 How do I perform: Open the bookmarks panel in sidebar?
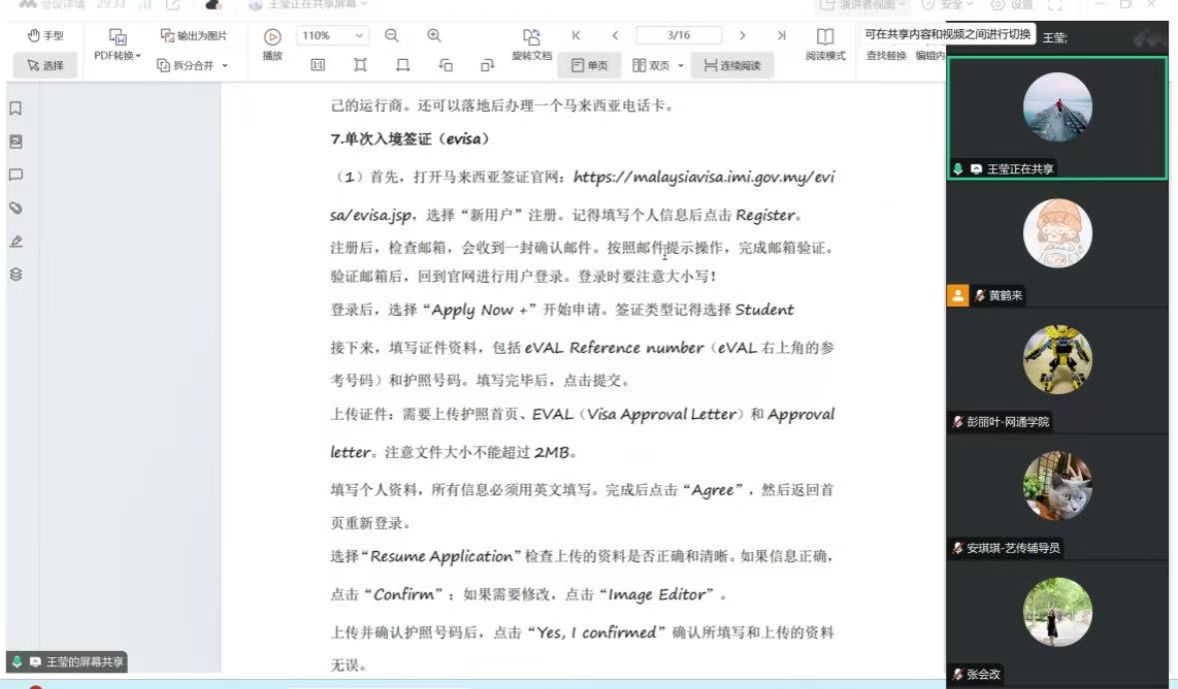[x=16, y=109]
